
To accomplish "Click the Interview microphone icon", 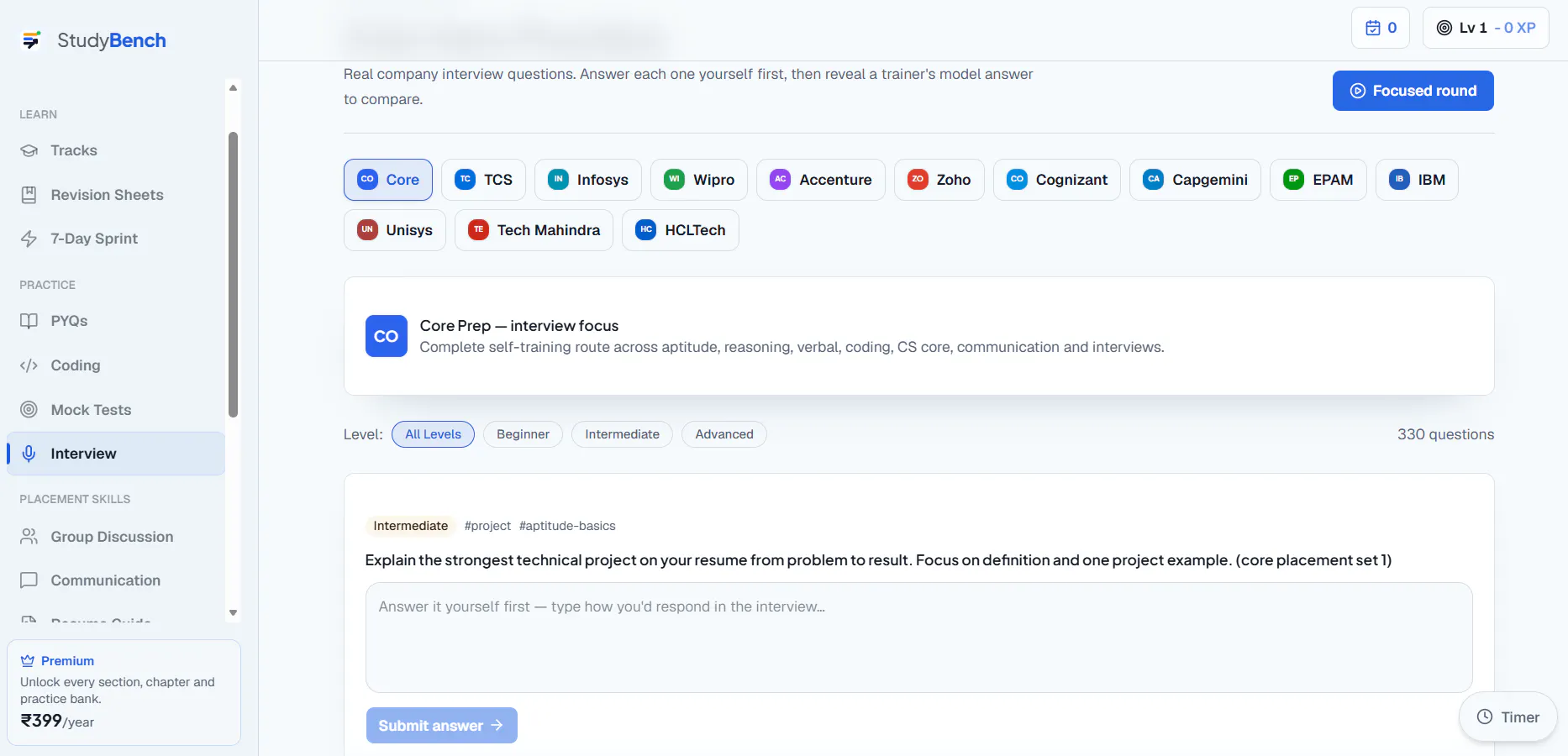I will (29, 454).
